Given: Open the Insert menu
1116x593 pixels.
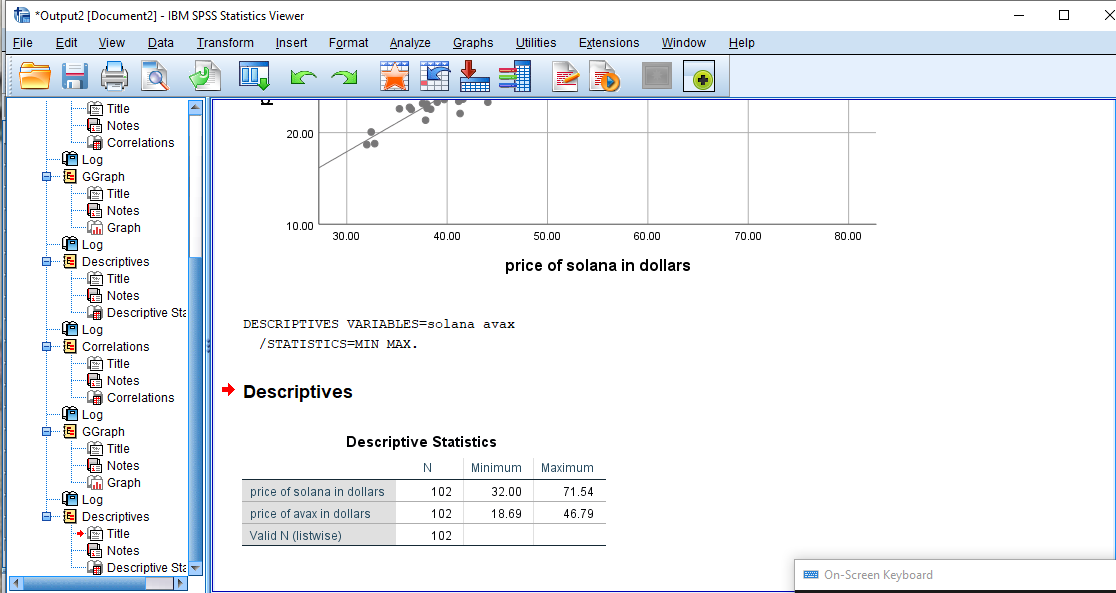Looking at the screenshot, I should pos(291,43).
